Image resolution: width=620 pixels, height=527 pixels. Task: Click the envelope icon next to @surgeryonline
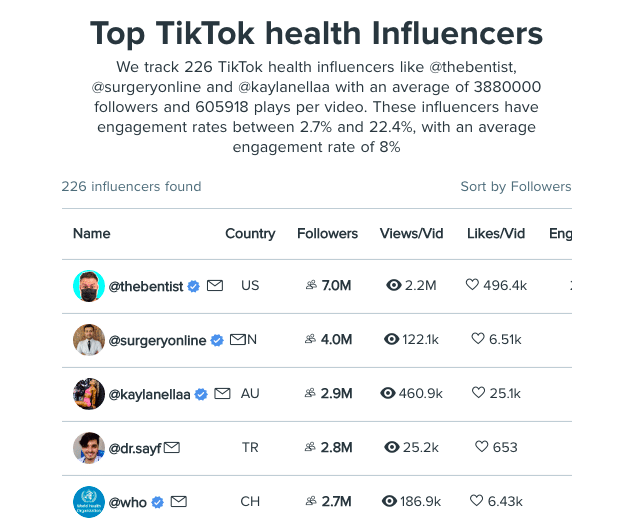pyautogui.click(x=238, y=339)
